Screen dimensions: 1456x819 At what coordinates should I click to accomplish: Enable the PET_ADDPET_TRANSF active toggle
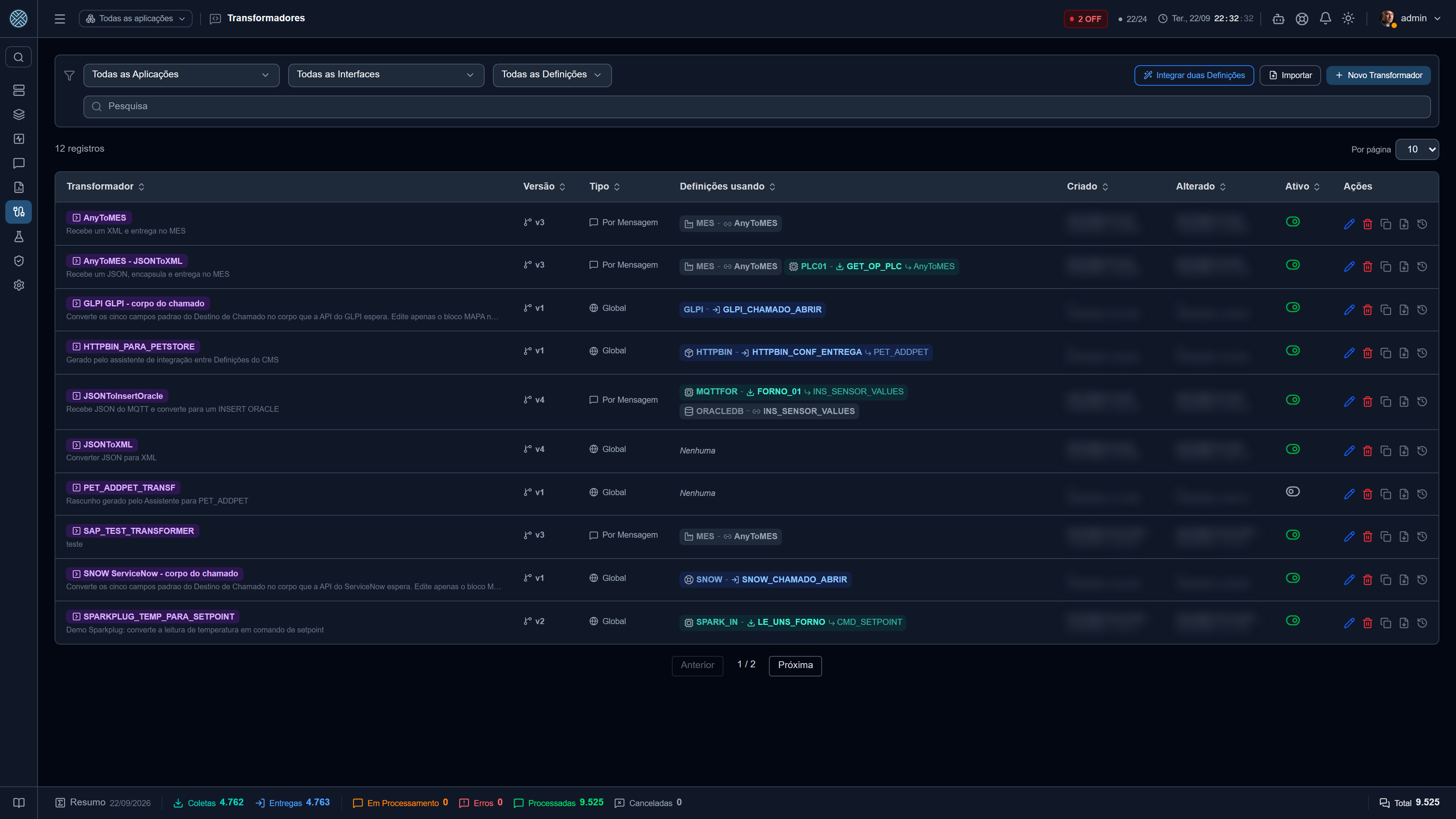(x=1293, y=491)
